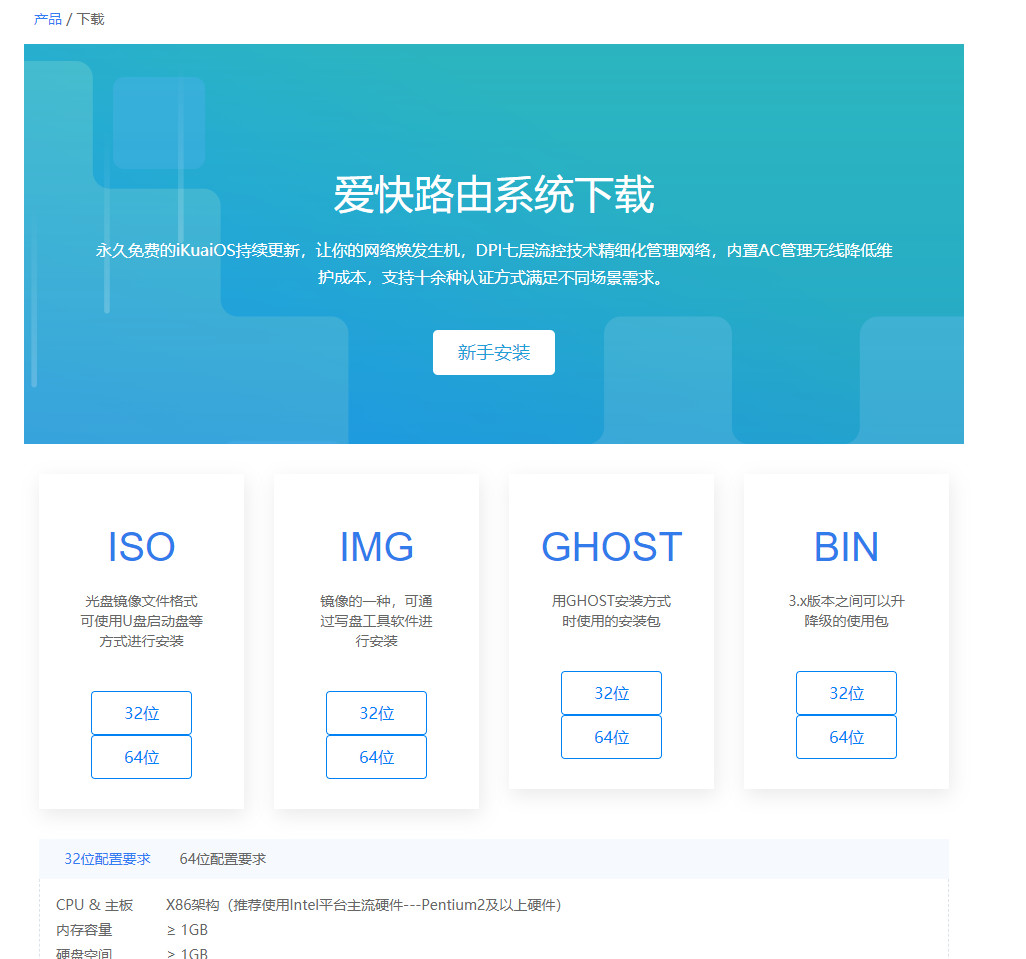Screen dimensions: 1026x959
Task: Click the 爱快路由系统下载 banner title
Action: 493,195
